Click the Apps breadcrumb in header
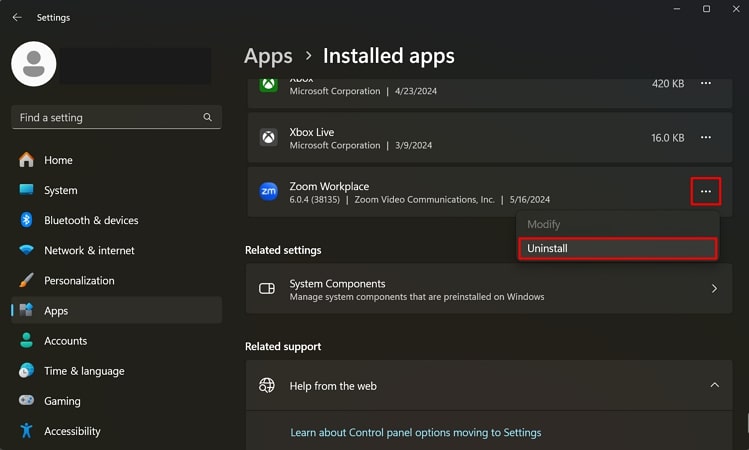The height and width of the screenshot is (450, 749). click(x=268, y=56)
